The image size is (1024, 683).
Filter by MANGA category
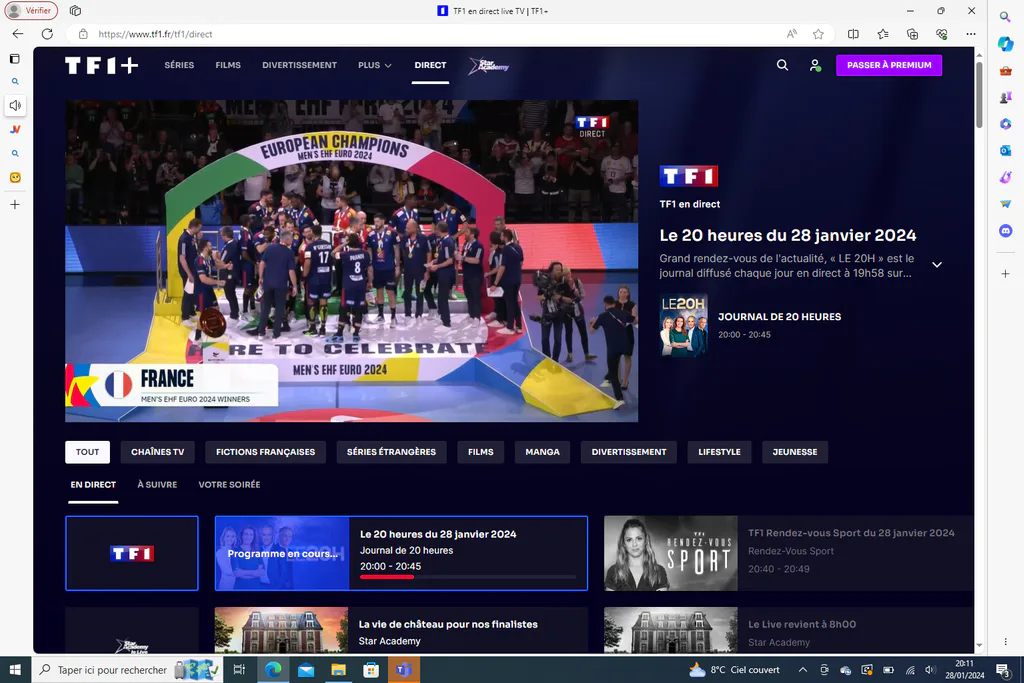(542, 452)
